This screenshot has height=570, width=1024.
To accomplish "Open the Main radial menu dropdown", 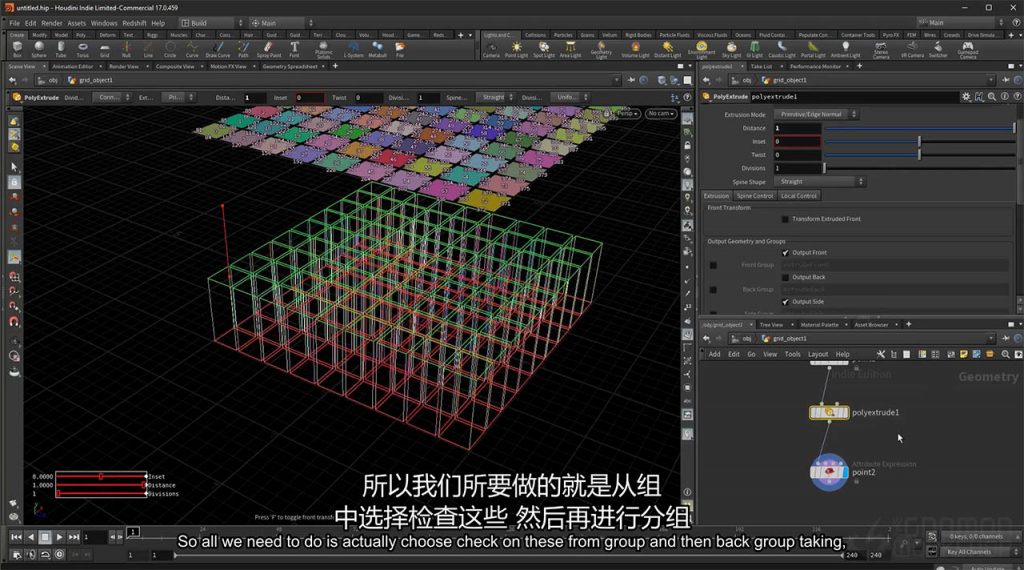I will tap(281, 23).
